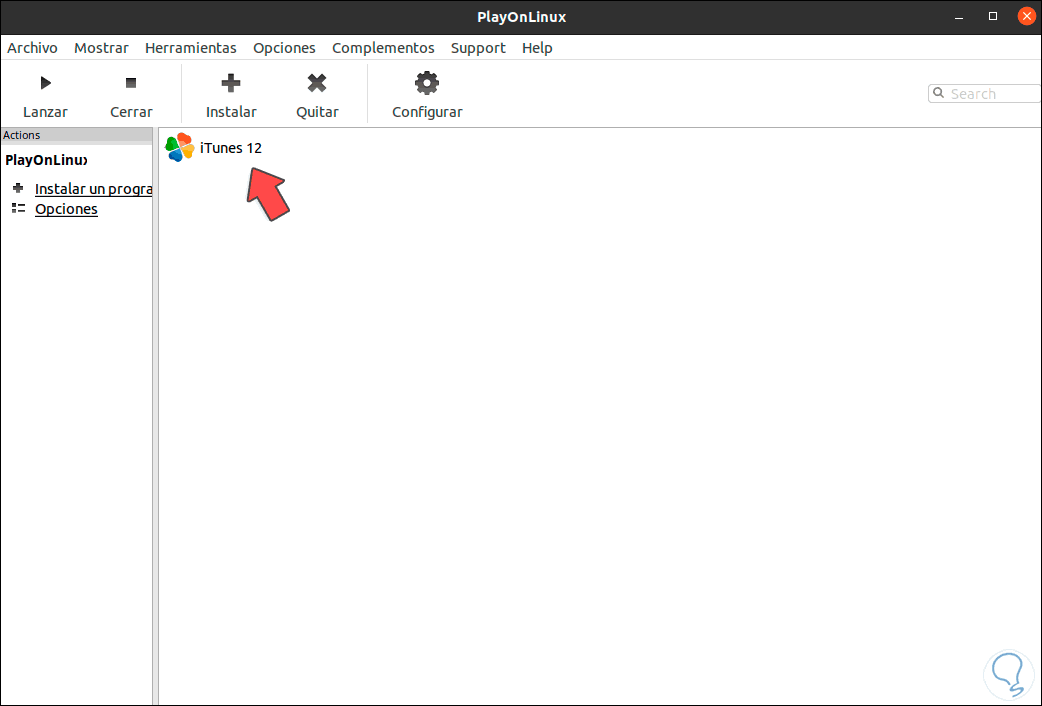
Task: Click the Actions panel header
Action: coord(77,135)
